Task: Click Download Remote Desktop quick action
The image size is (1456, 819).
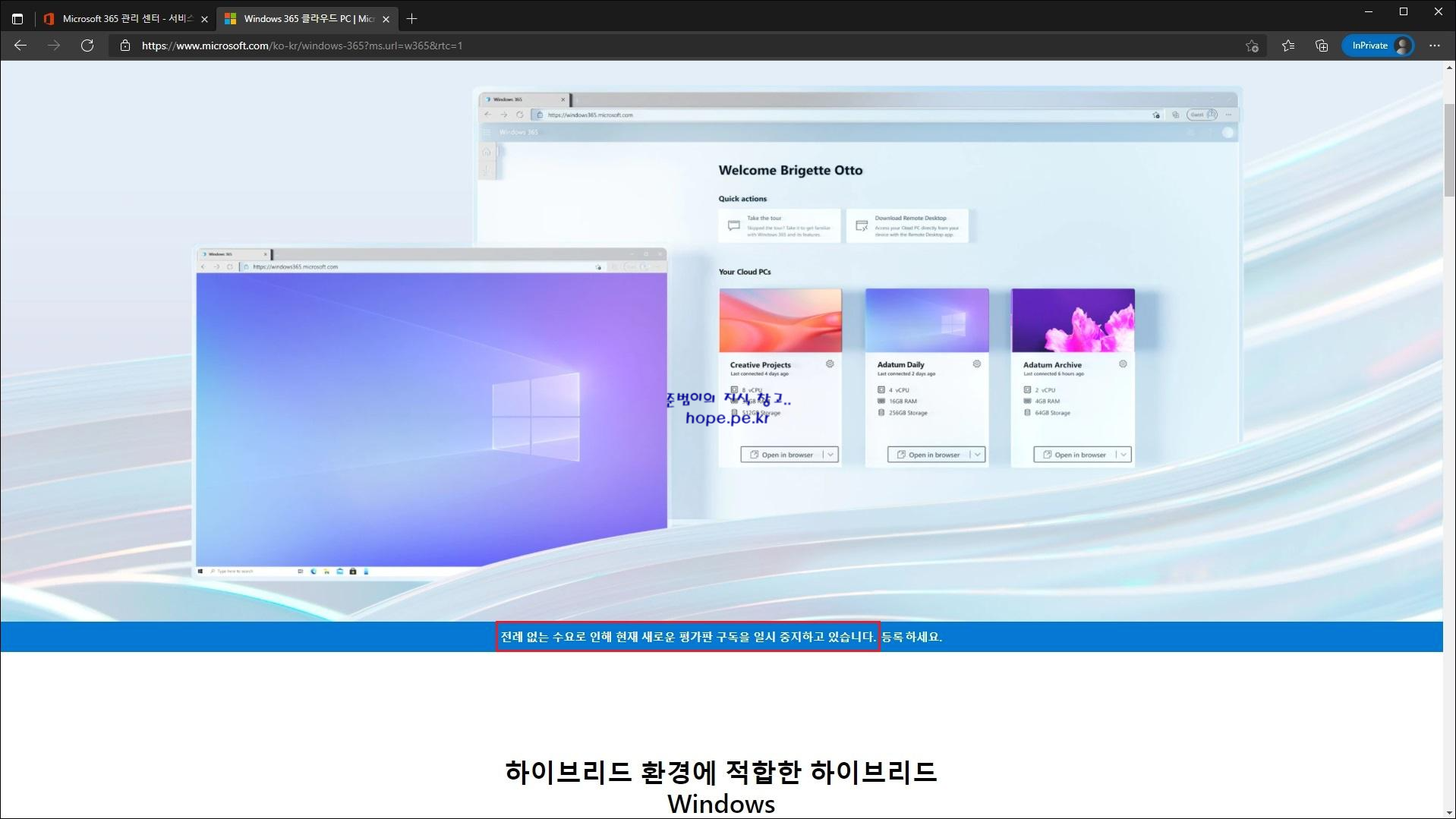Action: 907,226
